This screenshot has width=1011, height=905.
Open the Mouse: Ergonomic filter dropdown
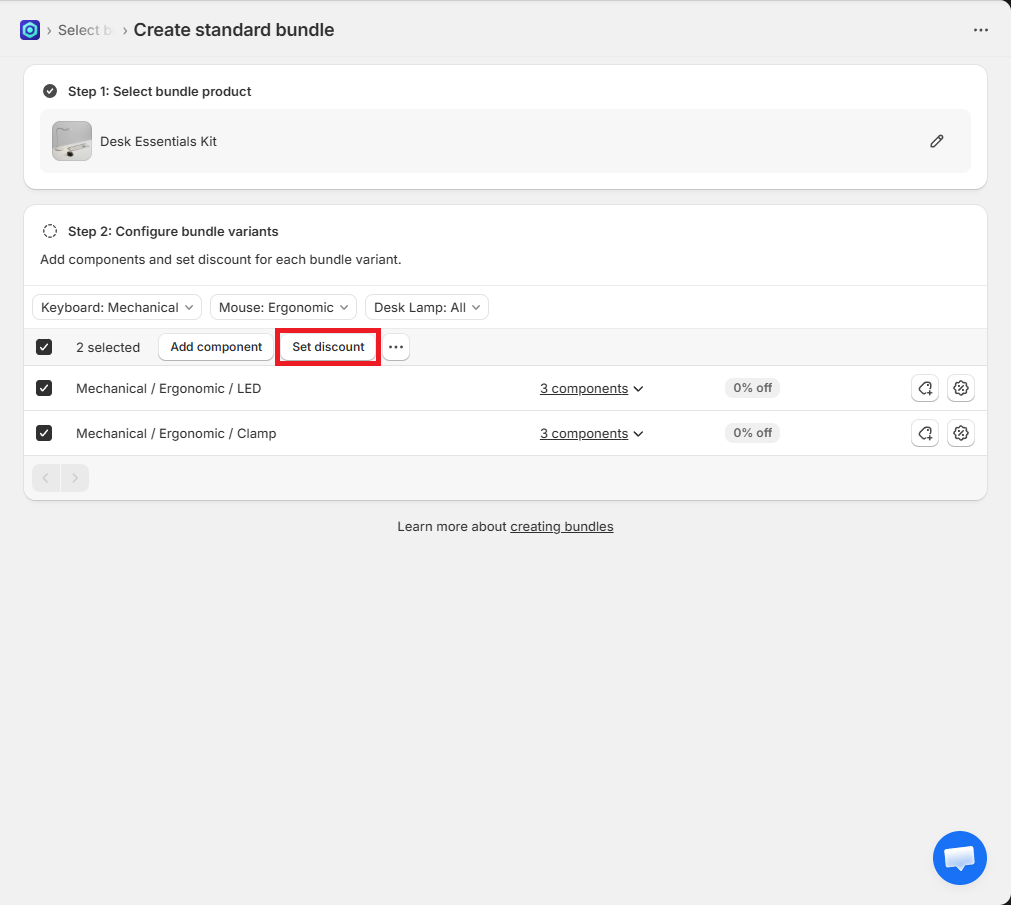(283, 307)
